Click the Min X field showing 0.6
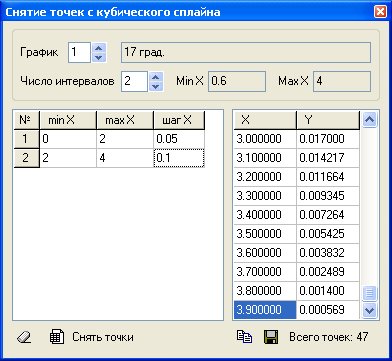 coord(237,81)
